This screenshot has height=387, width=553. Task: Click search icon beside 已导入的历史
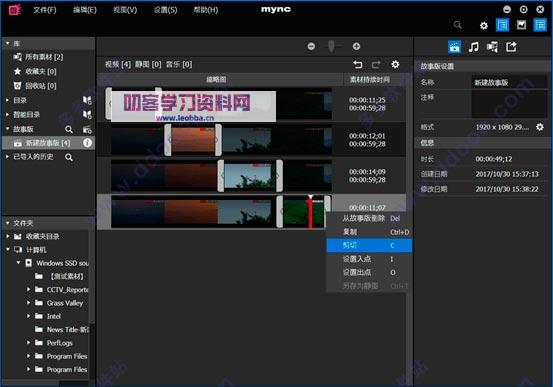click(69, 157)
